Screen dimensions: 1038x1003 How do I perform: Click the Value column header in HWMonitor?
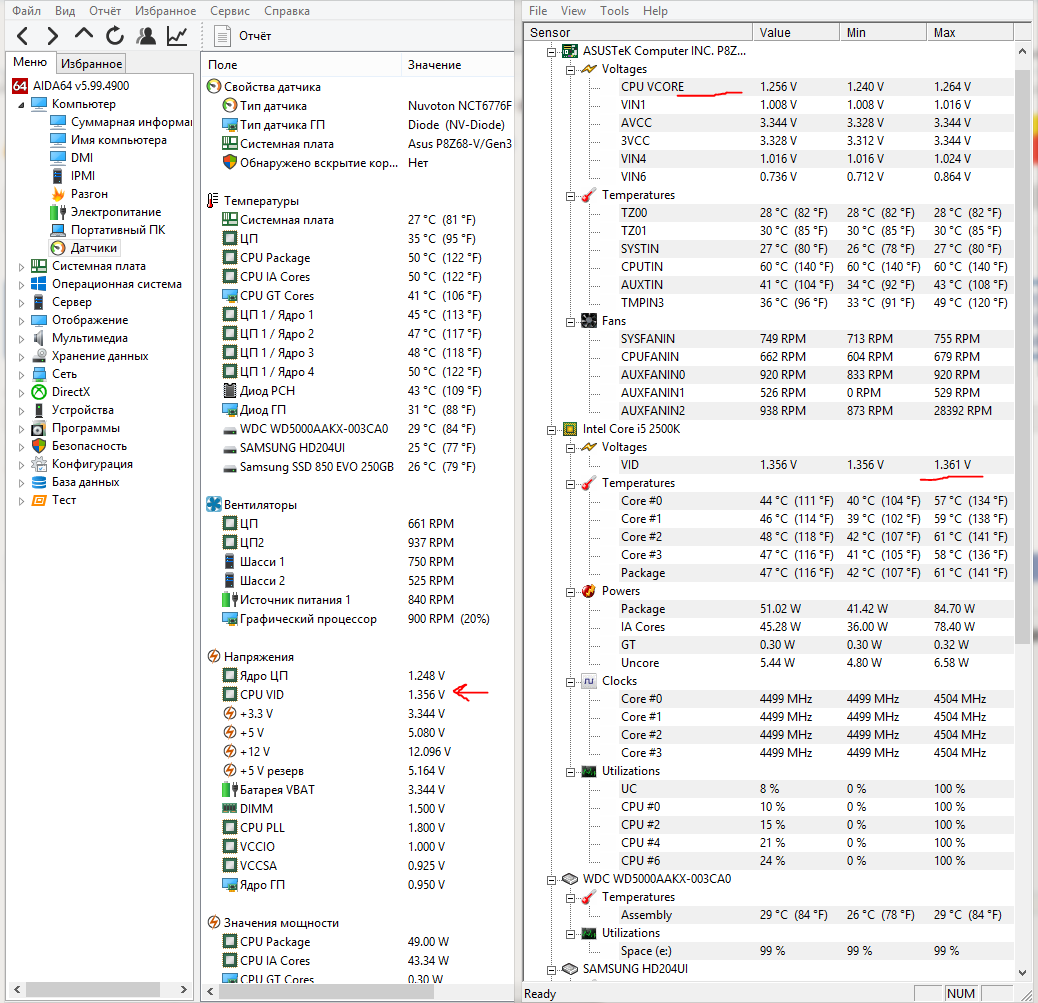tap(796, 32)
